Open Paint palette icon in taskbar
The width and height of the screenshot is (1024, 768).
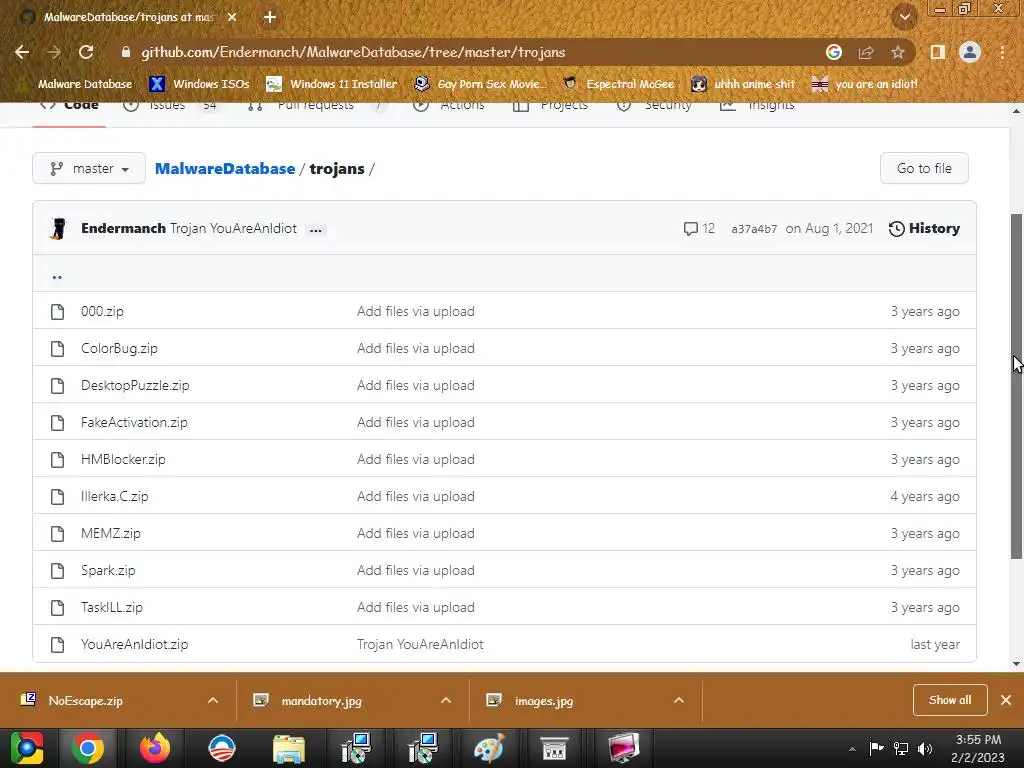(x=488, y=748)
